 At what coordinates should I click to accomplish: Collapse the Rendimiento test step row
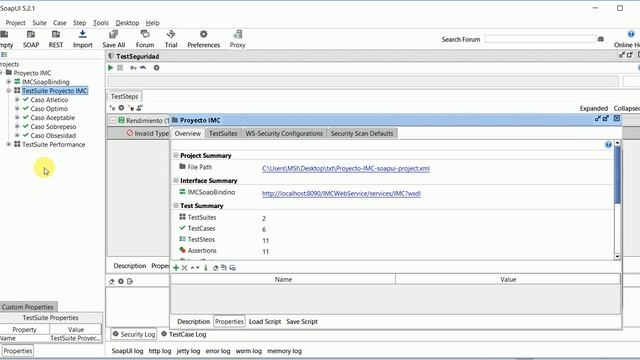(112, 120)
